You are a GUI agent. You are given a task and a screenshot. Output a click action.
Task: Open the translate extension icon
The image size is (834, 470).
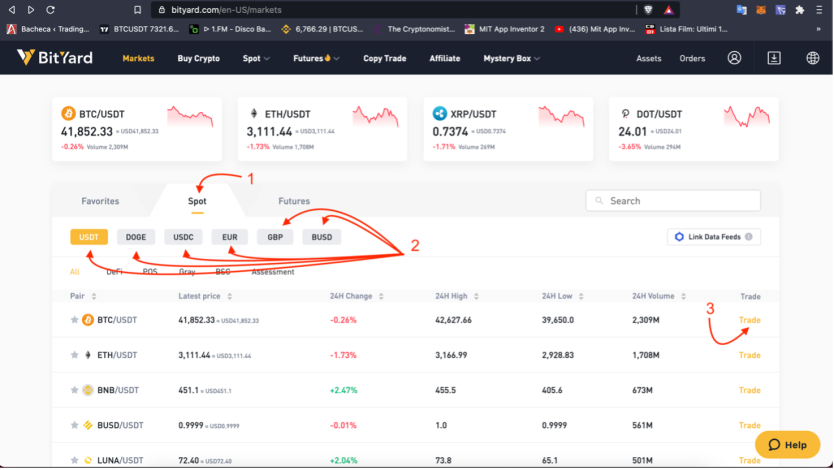click(x=741, y=10)
